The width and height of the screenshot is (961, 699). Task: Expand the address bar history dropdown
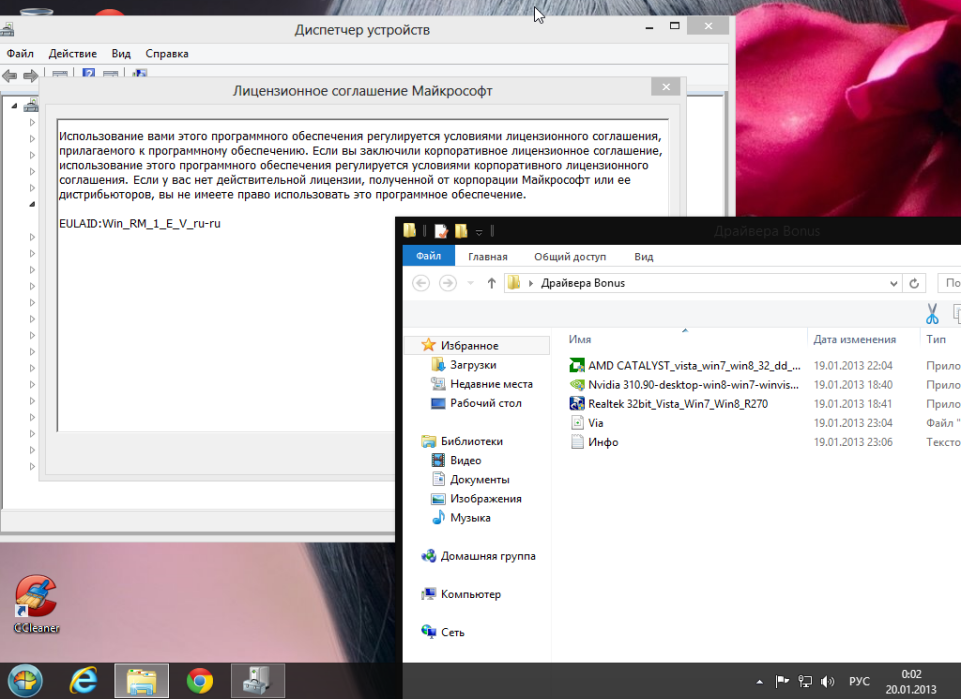(x=894, y=283)
